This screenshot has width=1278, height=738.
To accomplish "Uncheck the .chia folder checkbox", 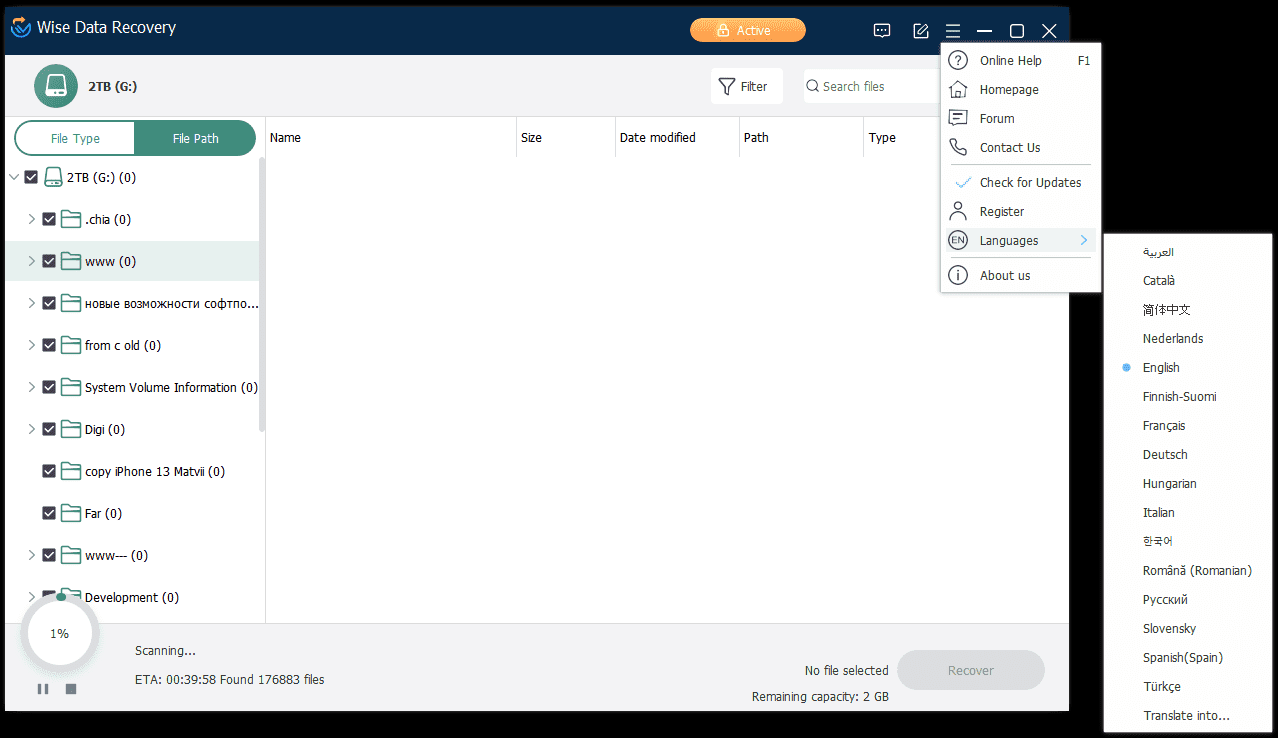I will 49,219.
